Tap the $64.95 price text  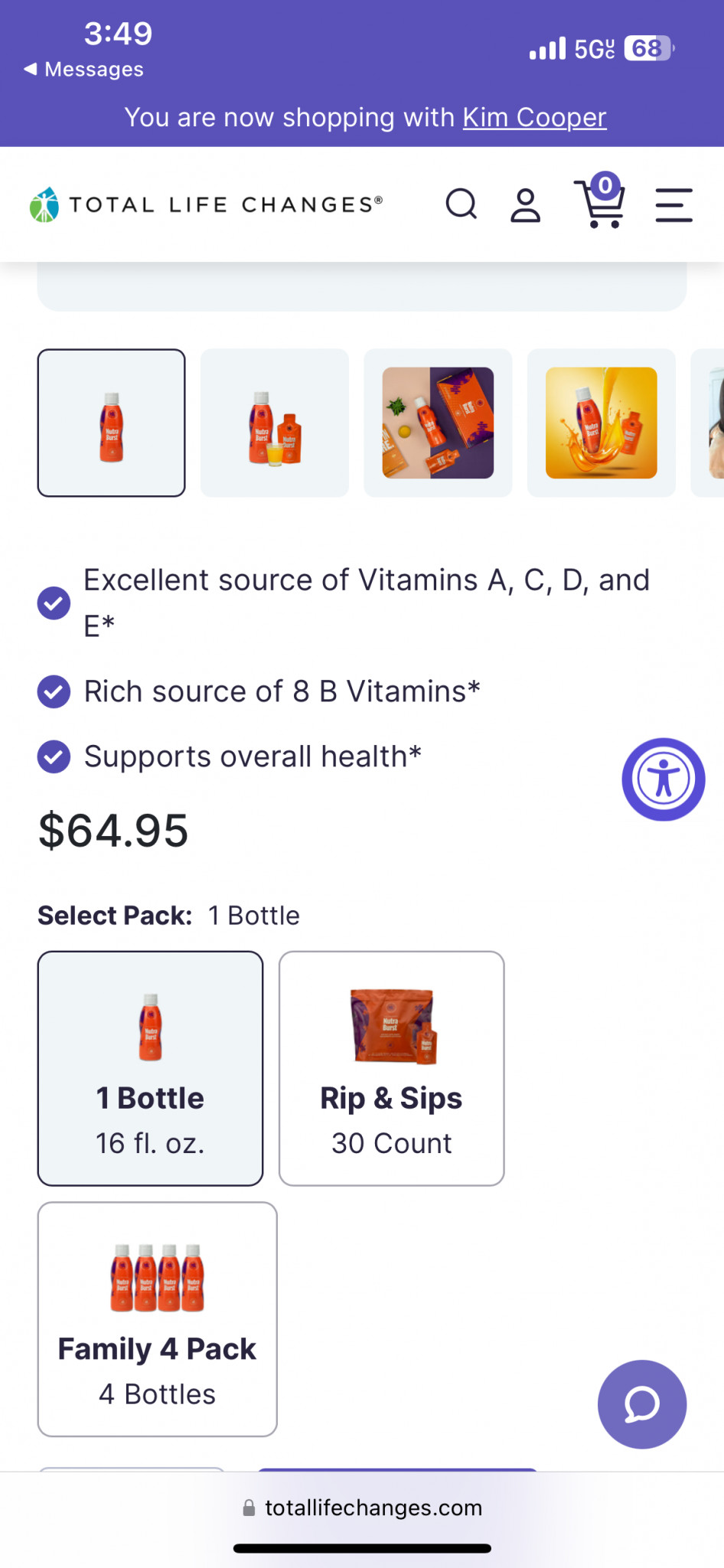click(113, 831)
